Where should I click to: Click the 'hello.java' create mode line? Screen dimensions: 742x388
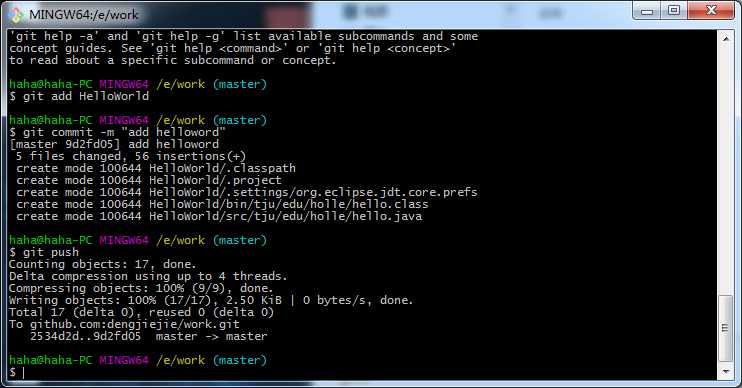(x=219, y=217)
